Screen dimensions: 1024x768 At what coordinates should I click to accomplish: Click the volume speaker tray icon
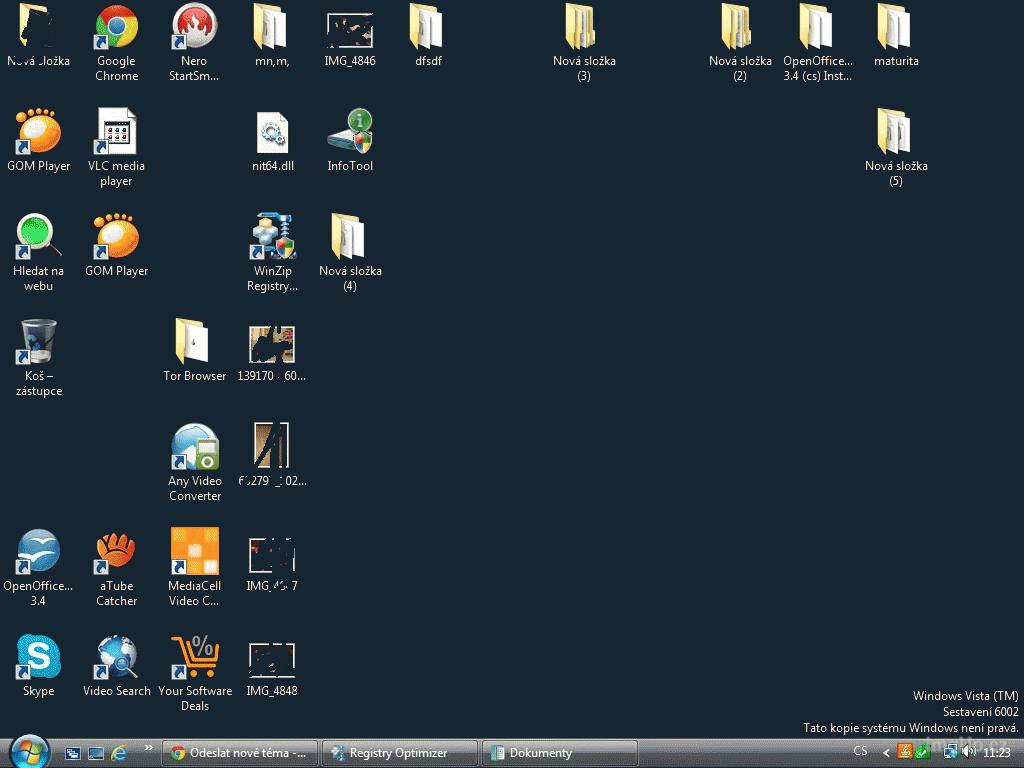coord(968,752)
